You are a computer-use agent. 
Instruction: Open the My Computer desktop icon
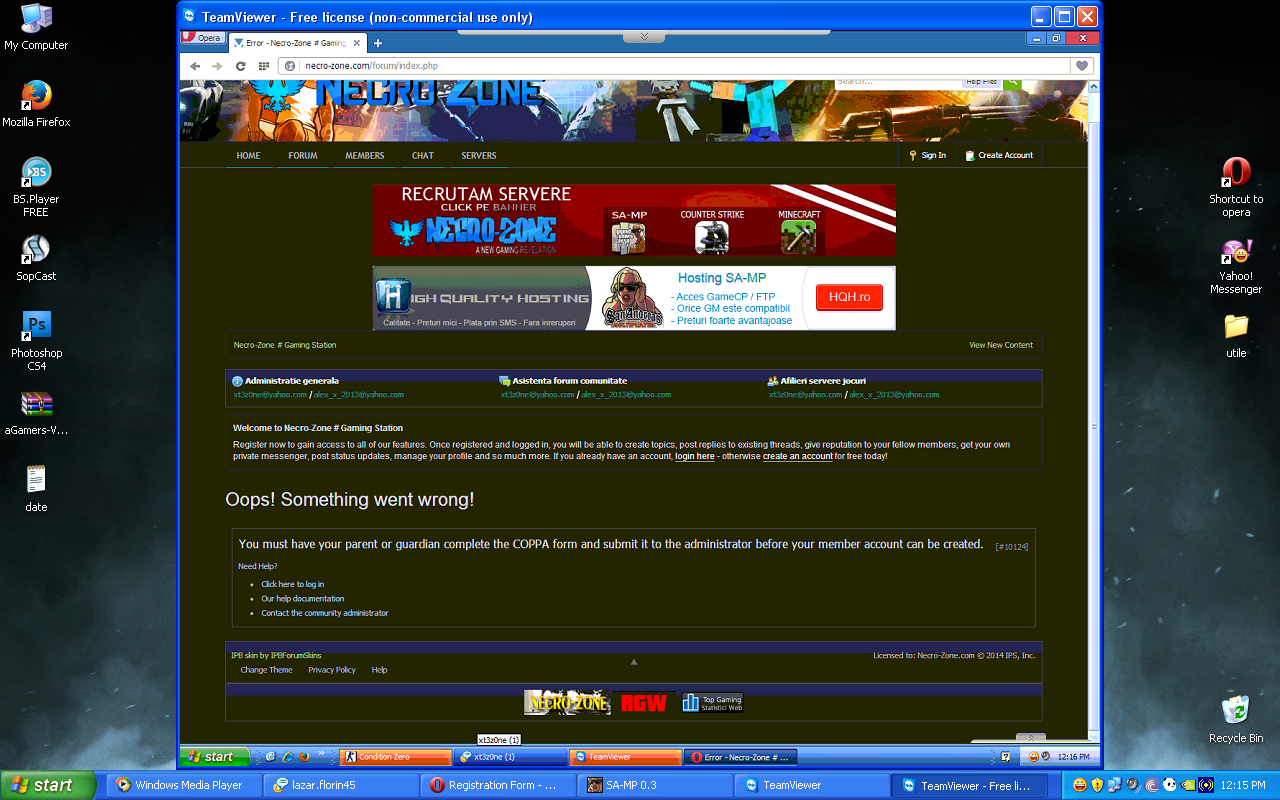click(36, 27)
